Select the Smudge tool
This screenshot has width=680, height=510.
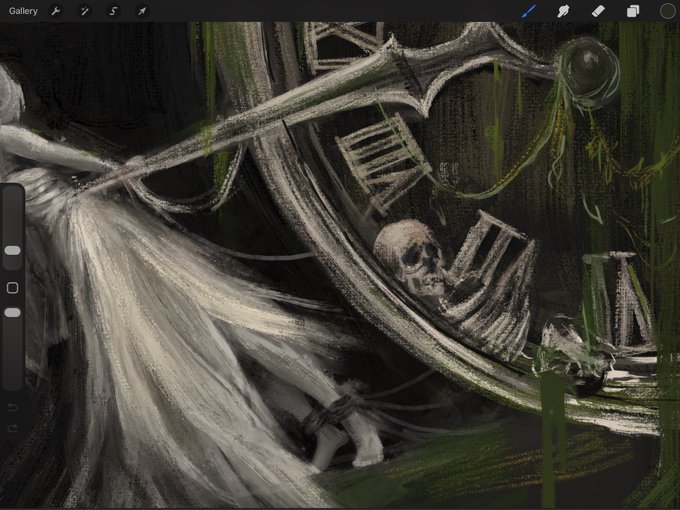563,11
